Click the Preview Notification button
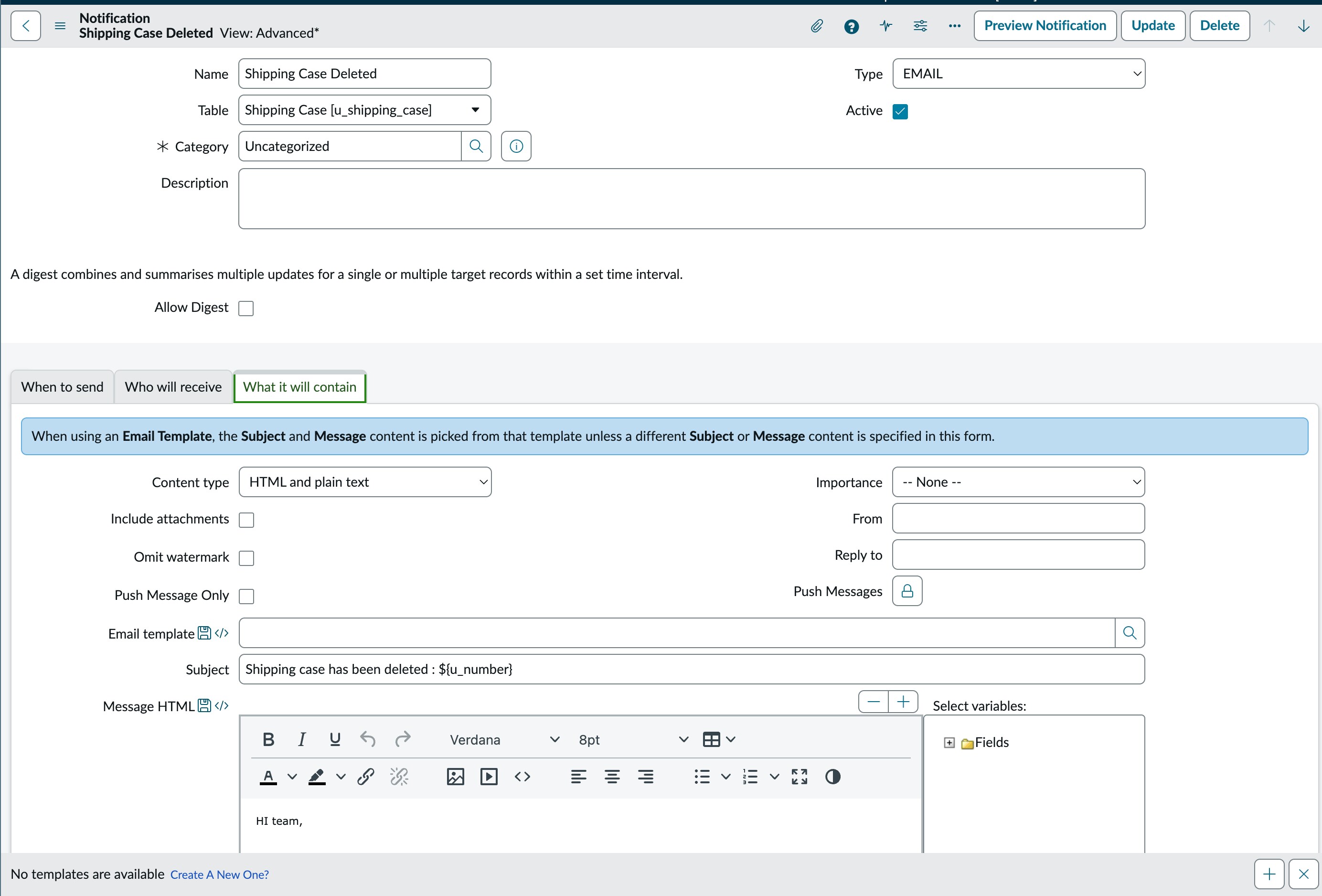1322x896 pixels. tap(1045, 26)
